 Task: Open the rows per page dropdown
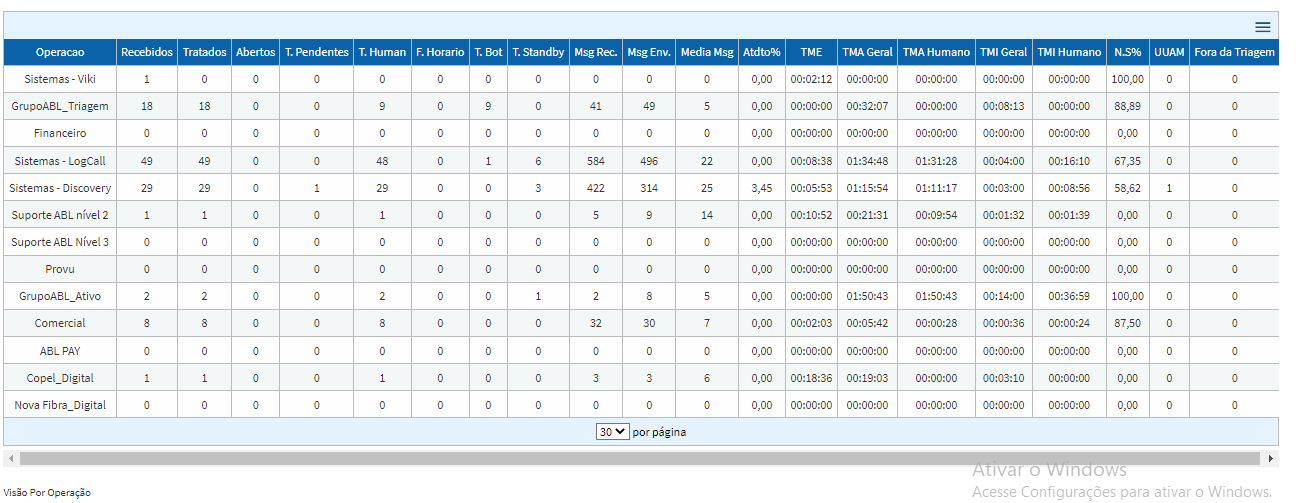[x=612, y=432]
